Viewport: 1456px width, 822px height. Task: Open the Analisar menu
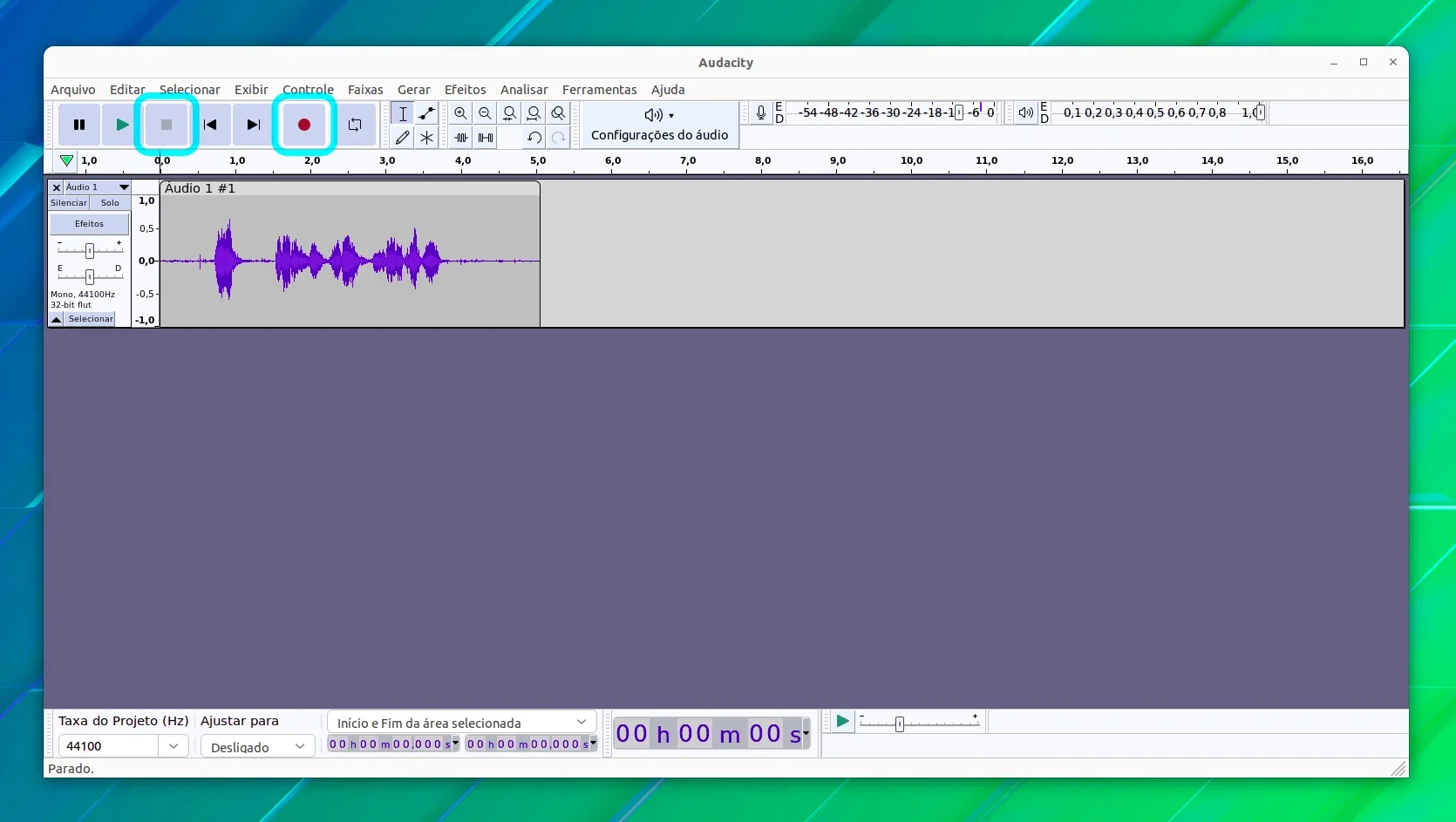[524, 90]
